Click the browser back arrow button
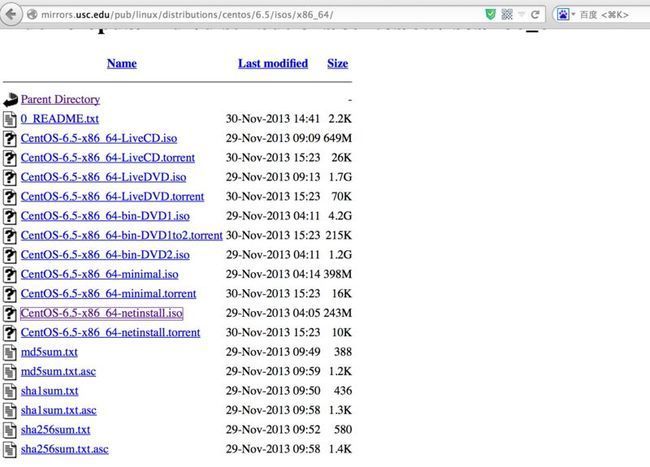 click(10, 14)
